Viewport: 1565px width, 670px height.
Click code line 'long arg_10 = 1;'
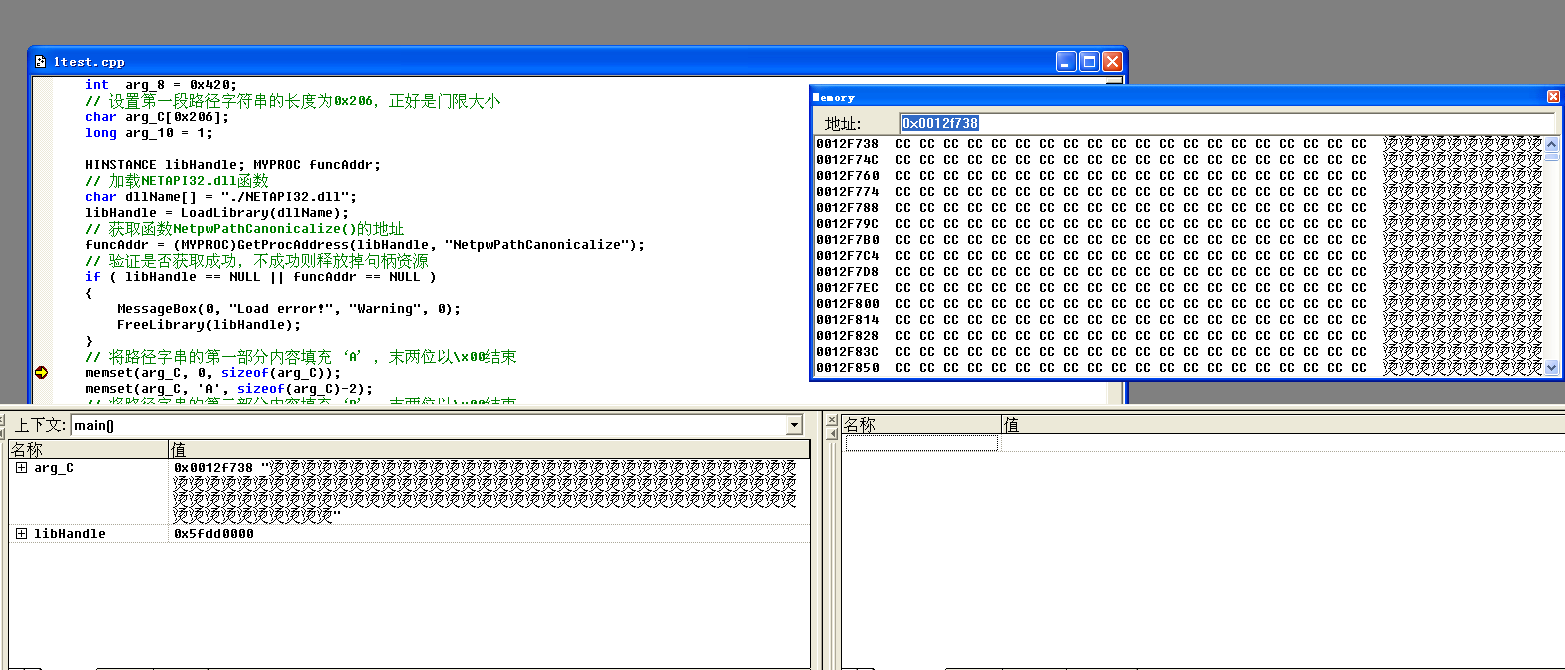[149, 133]
